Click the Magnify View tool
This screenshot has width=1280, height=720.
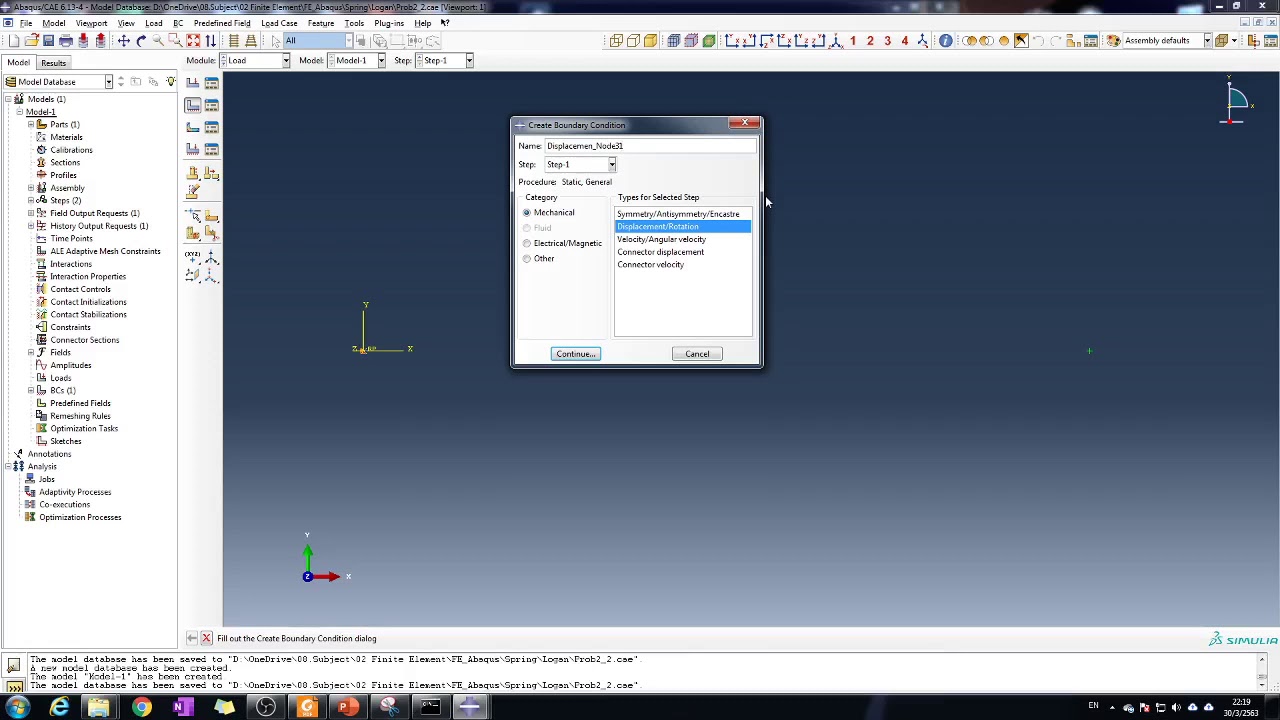point(158,41)
